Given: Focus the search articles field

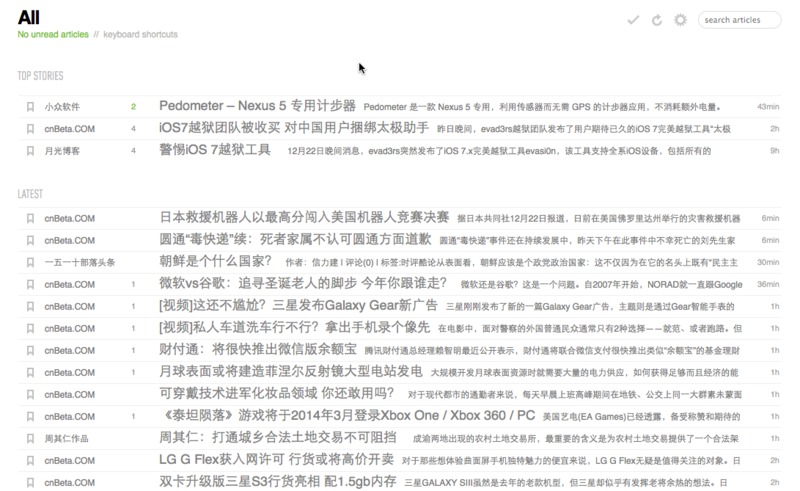Looking at the screenshot, I should [739, 20].
